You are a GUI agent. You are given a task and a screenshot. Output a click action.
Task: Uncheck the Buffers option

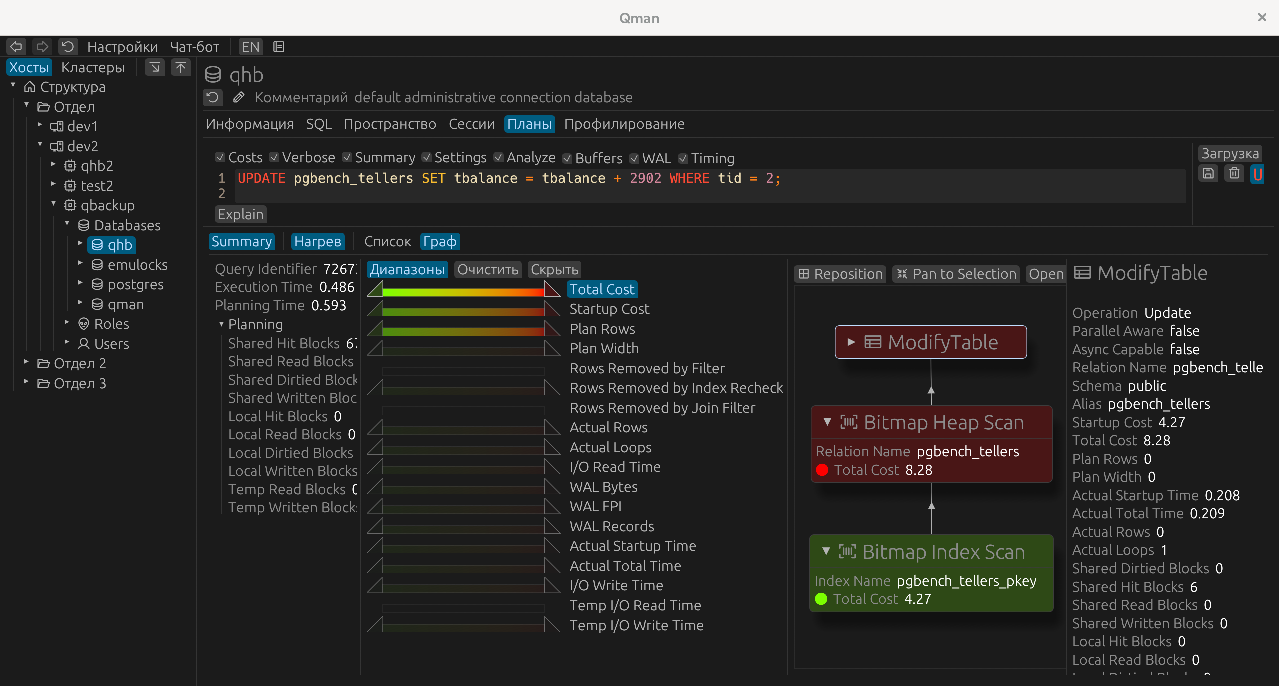567,158
